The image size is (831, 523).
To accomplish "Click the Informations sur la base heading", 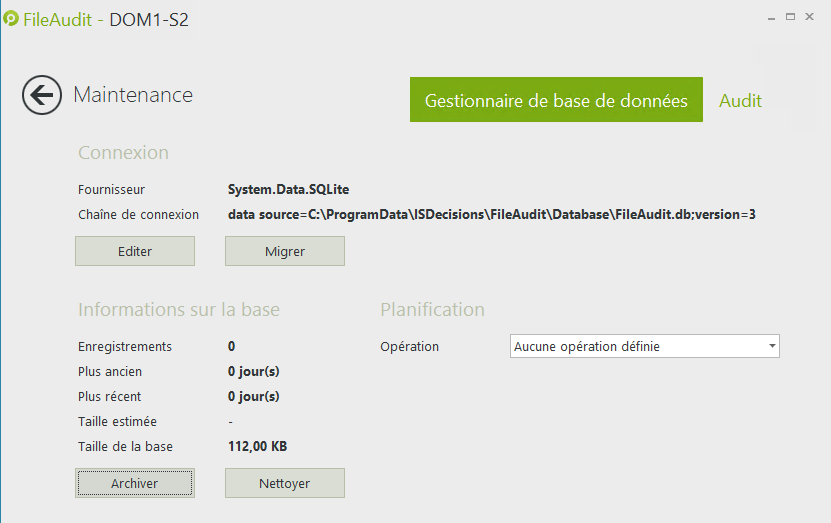I will point(179,310).
